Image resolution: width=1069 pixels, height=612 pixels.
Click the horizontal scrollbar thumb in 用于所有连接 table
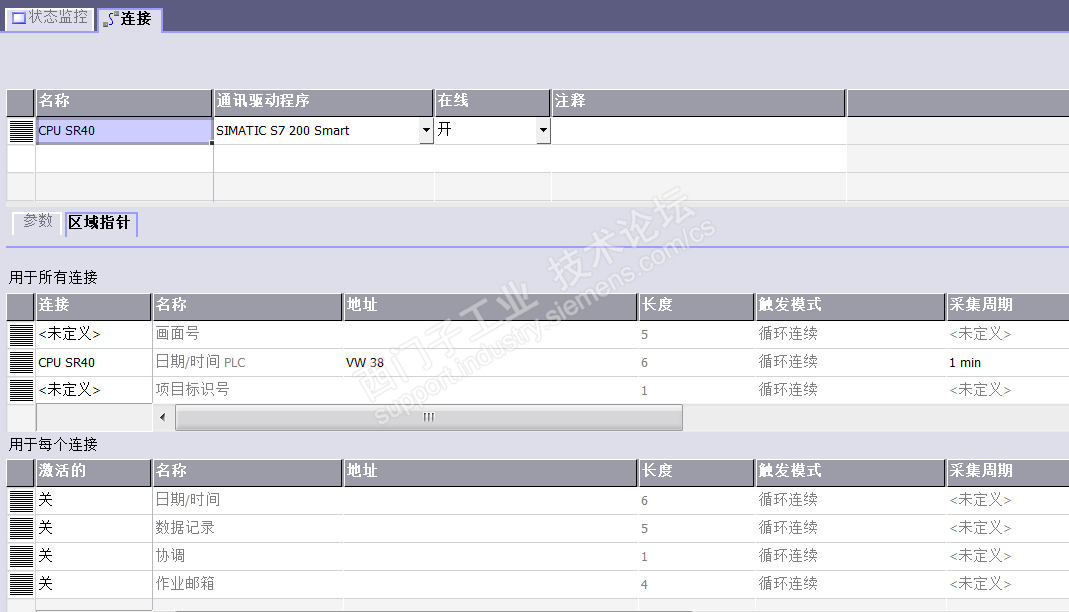[x=429, y=417]
